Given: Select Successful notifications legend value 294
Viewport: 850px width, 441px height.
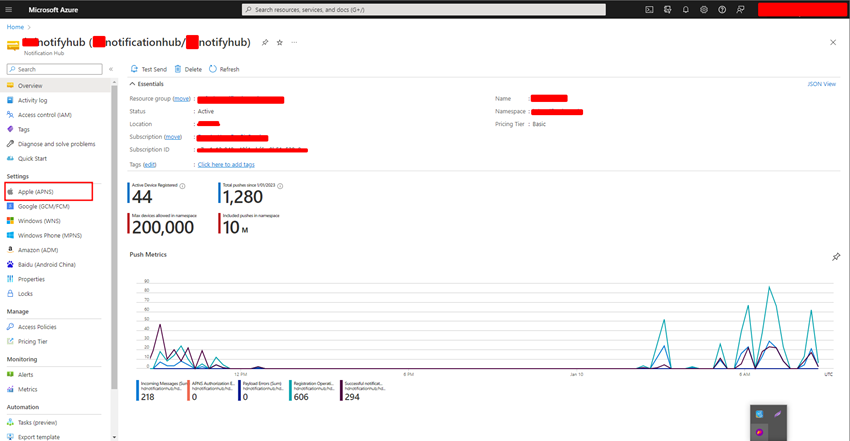Looking at the screenshot, I should point(352,397).
